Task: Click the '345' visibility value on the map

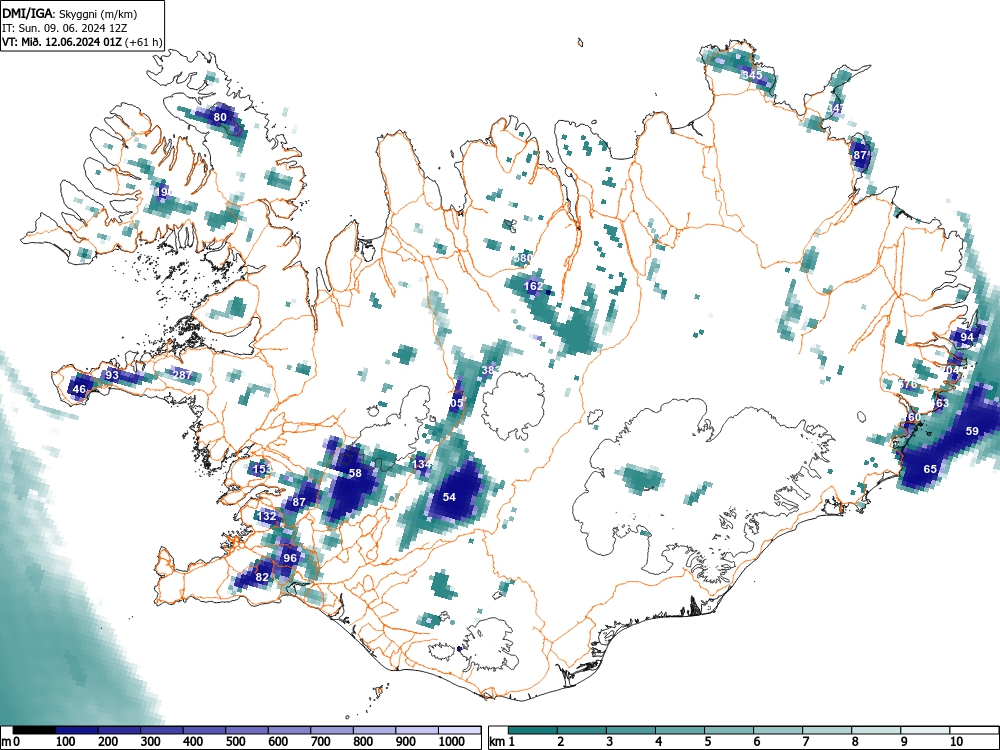Action: 753,75
